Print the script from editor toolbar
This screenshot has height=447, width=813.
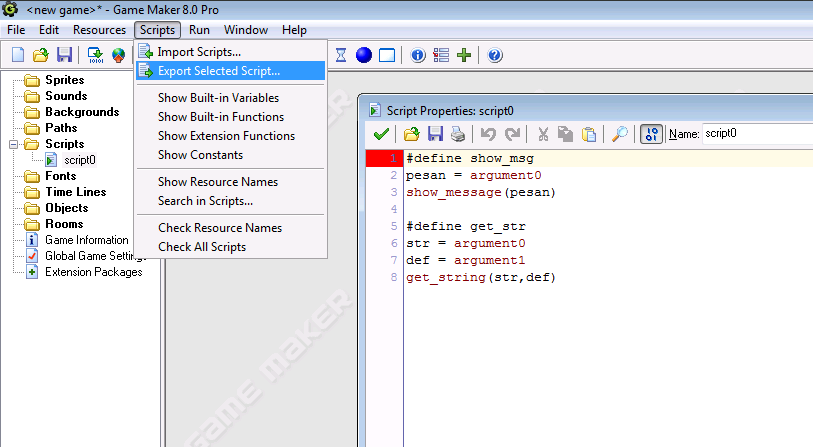pos(458,134)
